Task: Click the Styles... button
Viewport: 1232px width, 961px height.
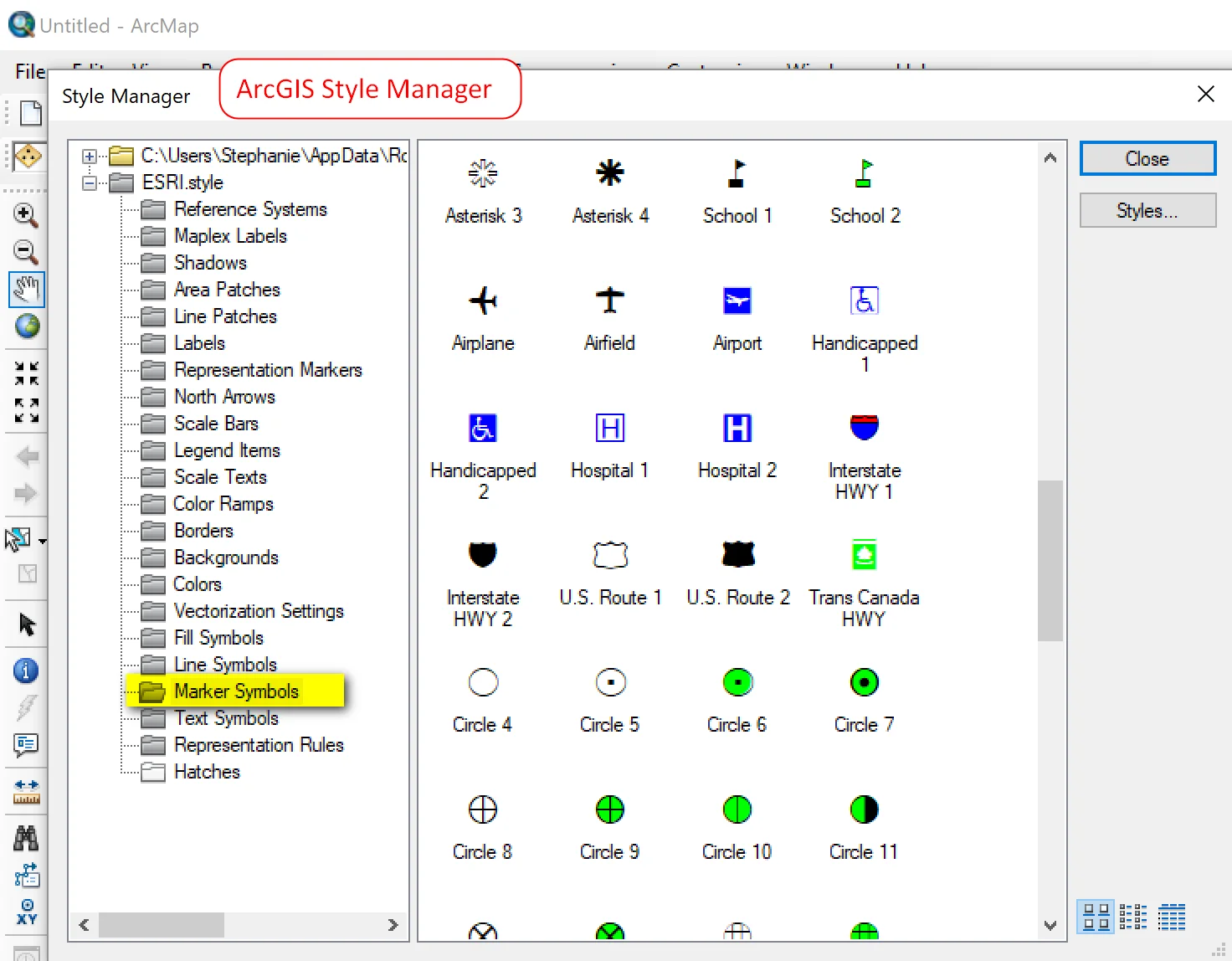Action: (x=1147, y=210)
